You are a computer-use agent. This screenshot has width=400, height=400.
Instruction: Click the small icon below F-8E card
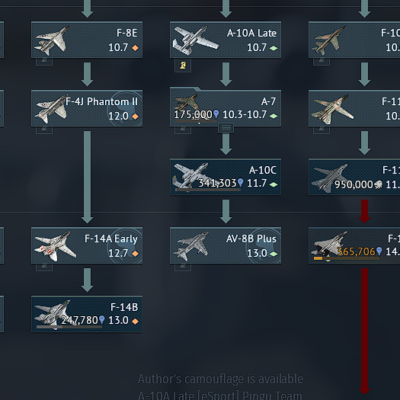(44, 61)
